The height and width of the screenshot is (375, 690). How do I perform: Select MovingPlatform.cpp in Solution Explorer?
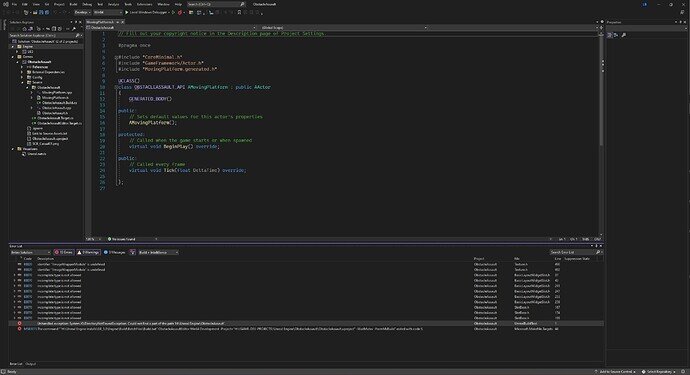[57, 92]
